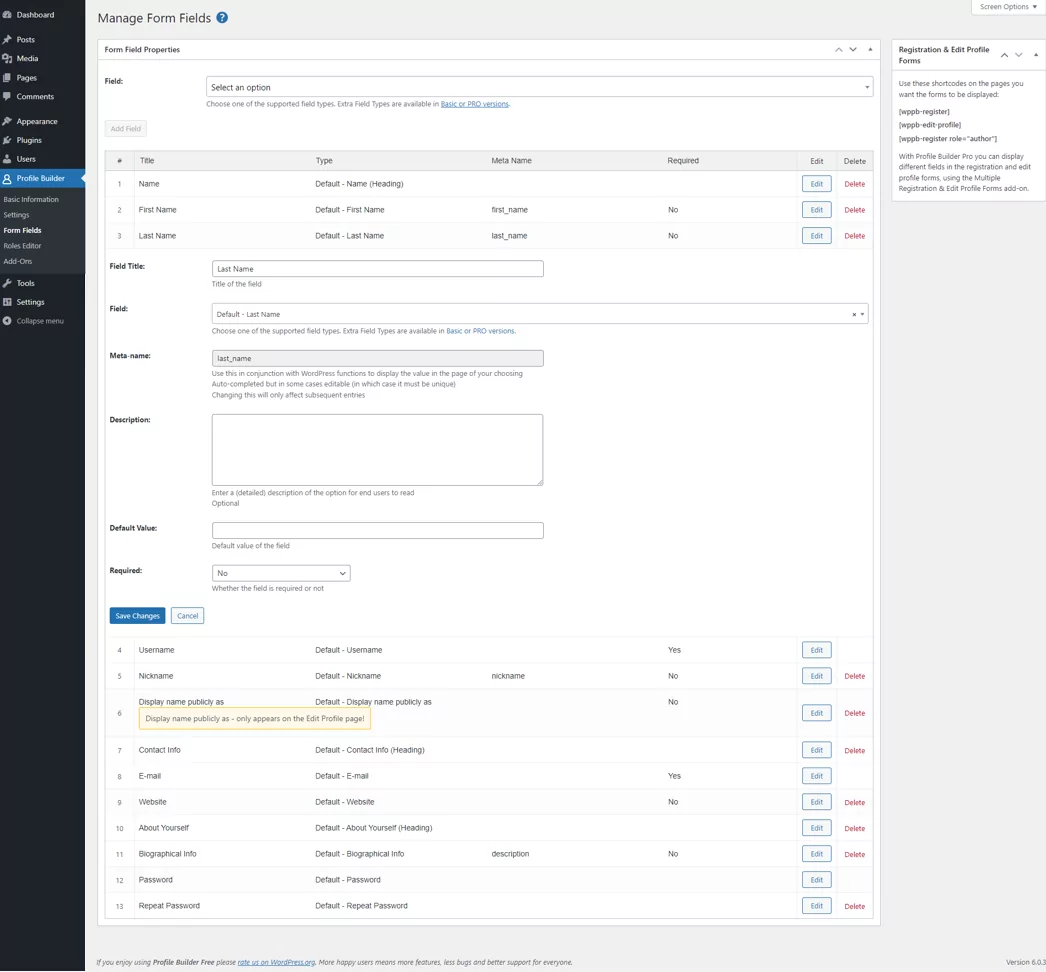Delete the Biographical Info row
Viewport: 1046px width, 972px height.
click(x=855, y=854)
